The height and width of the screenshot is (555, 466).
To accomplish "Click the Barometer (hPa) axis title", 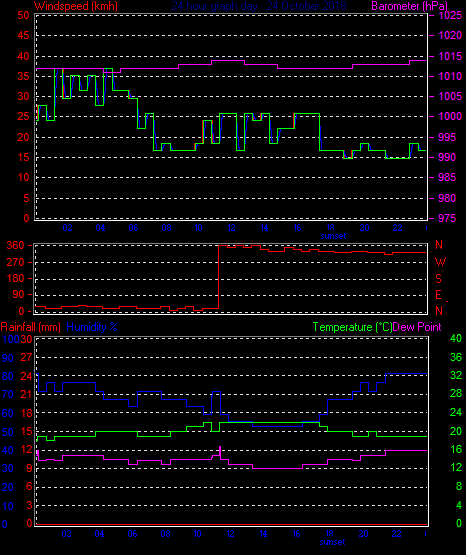I will 409,6.
